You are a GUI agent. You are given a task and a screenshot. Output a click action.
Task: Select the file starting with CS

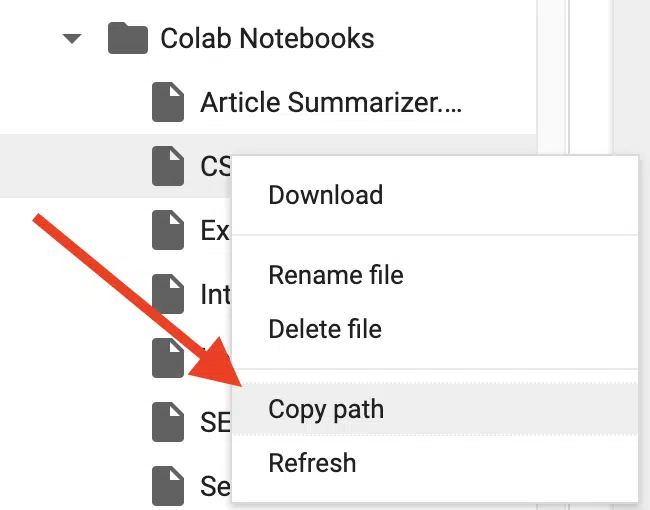tap(216, 166)
